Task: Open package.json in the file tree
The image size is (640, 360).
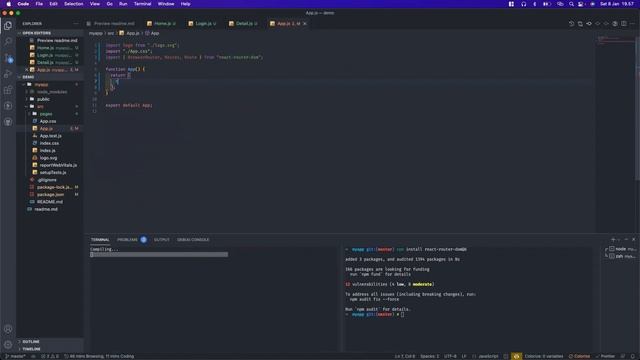Action: tap(50, 195)
